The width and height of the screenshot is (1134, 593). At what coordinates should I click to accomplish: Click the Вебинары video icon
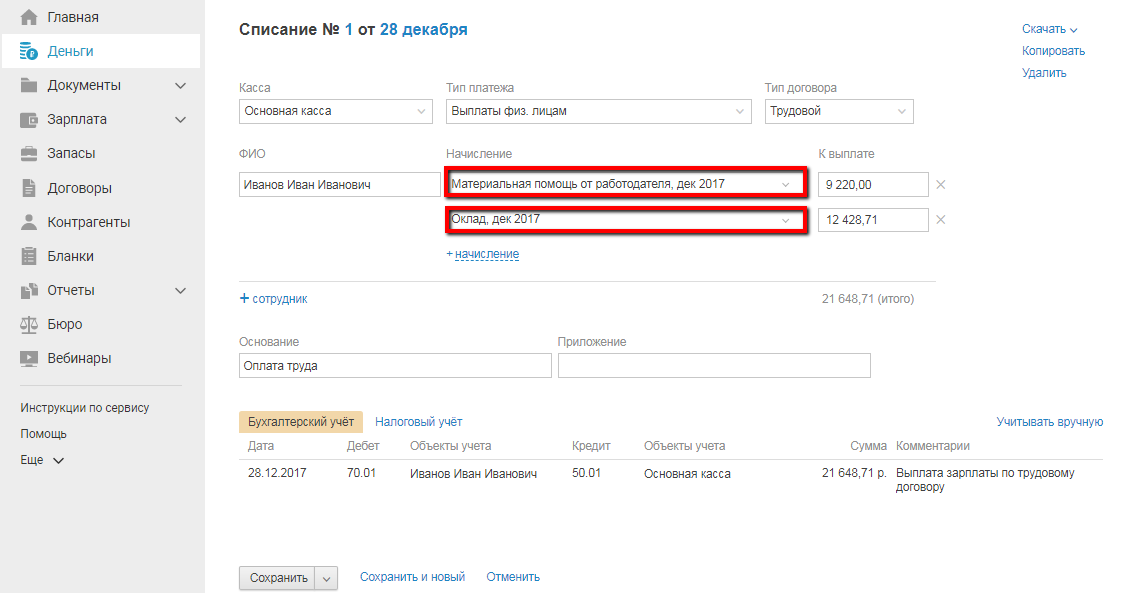[29, 359]
